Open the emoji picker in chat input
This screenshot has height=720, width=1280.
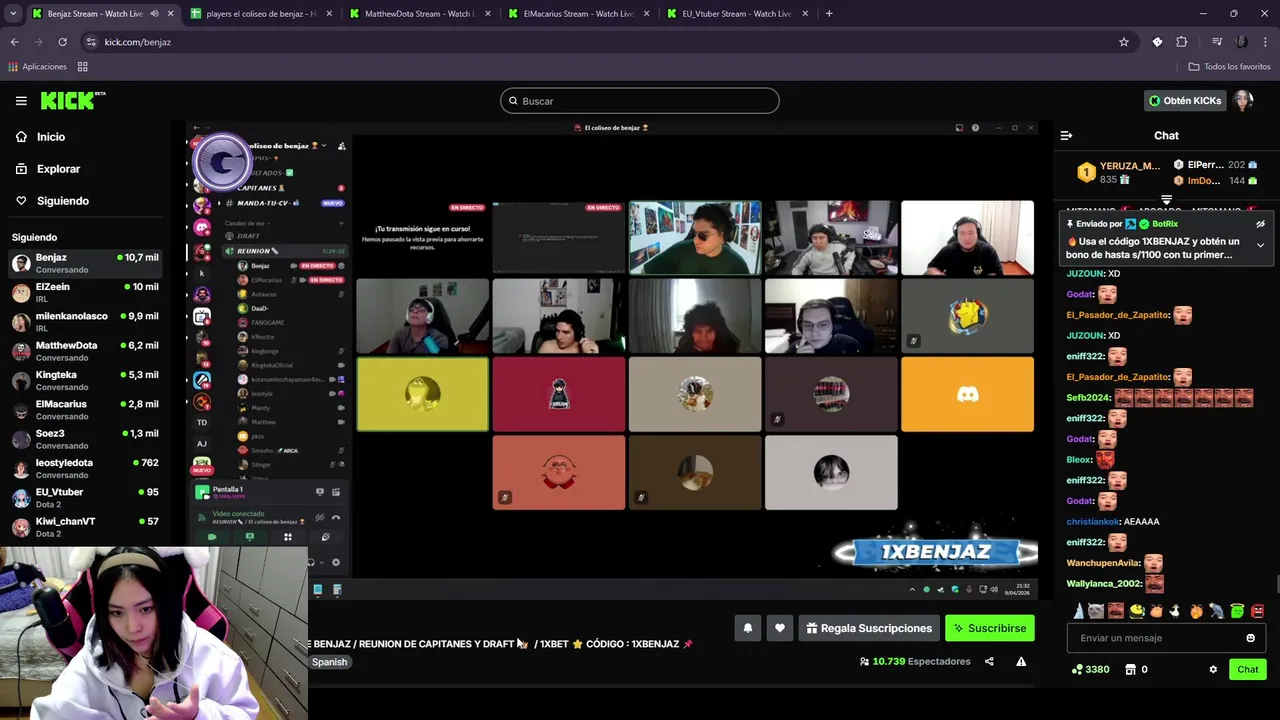[x=1250, y=638]
